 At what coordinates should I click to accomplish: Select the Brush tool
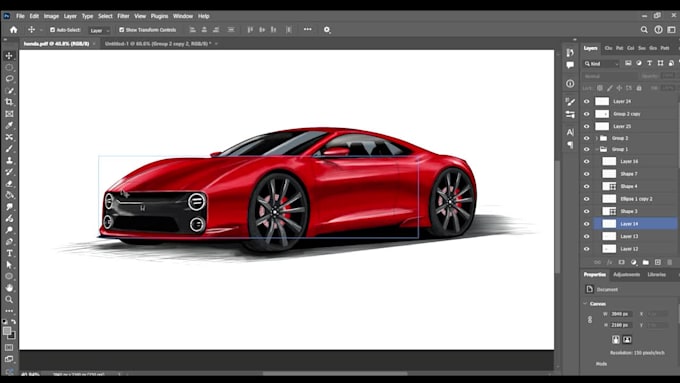(x=9, y=148)
